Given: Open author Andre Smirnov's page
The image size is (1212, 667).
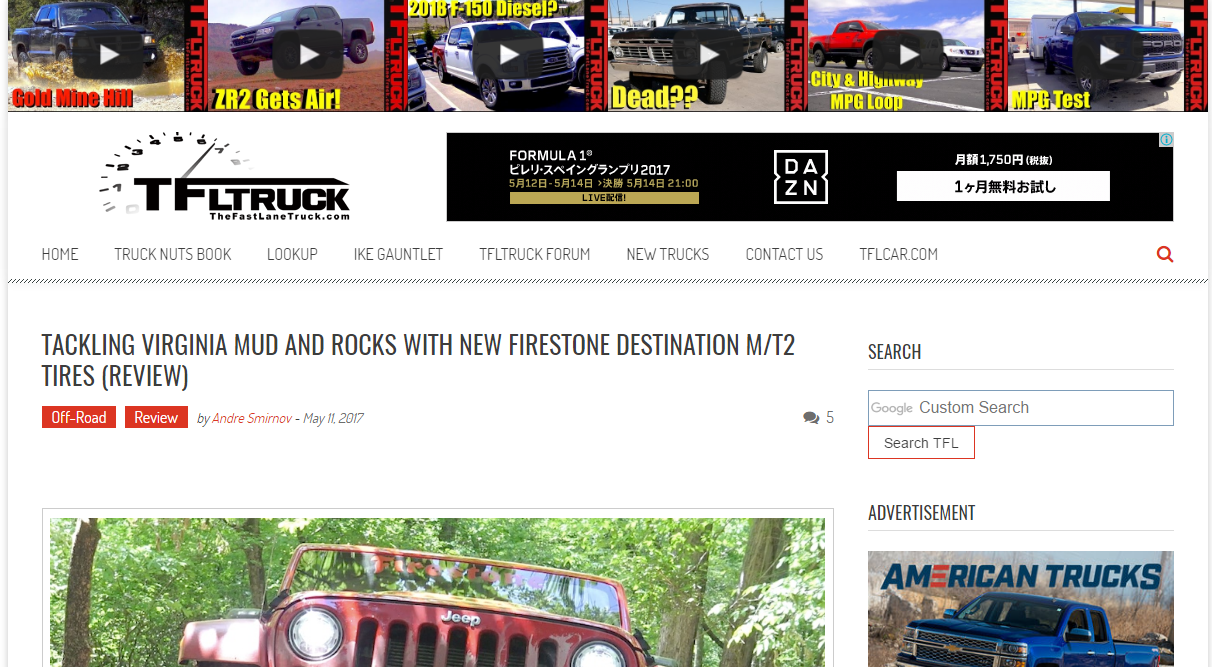Looking at the screenshot, I should click(252, 418).
